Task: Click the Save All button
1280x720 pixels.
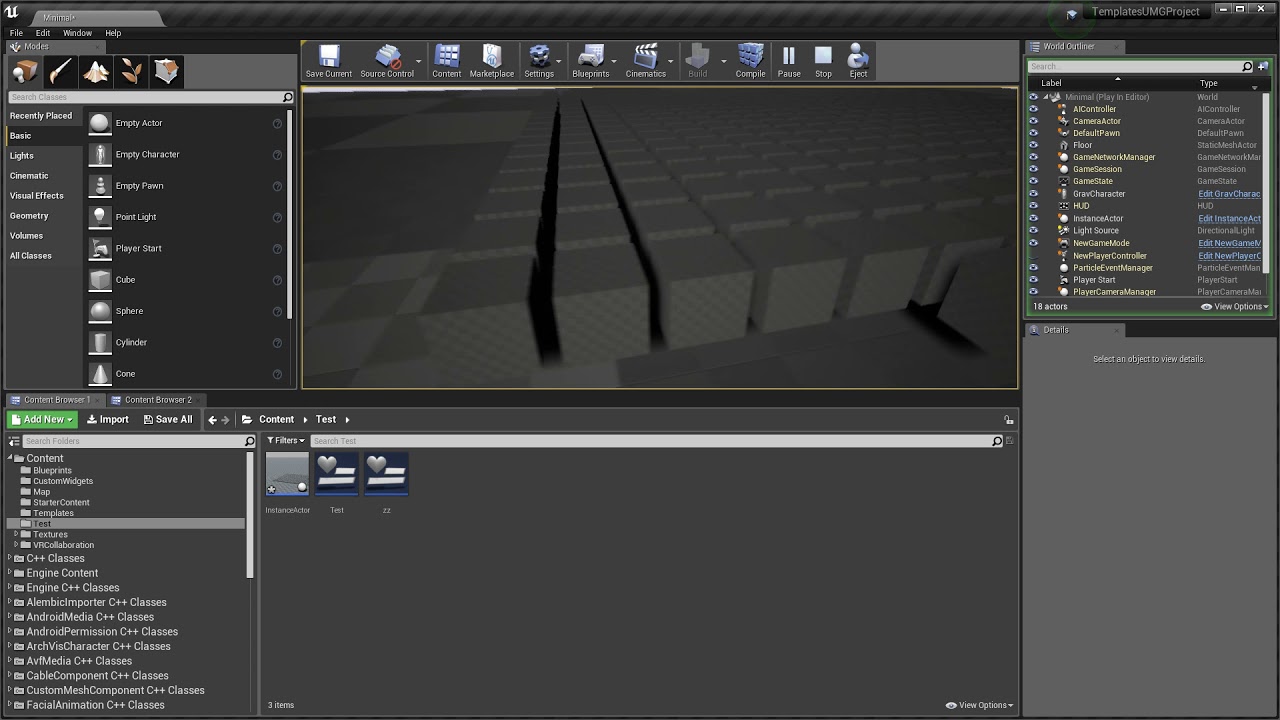Action: click(x=168, y=420)
